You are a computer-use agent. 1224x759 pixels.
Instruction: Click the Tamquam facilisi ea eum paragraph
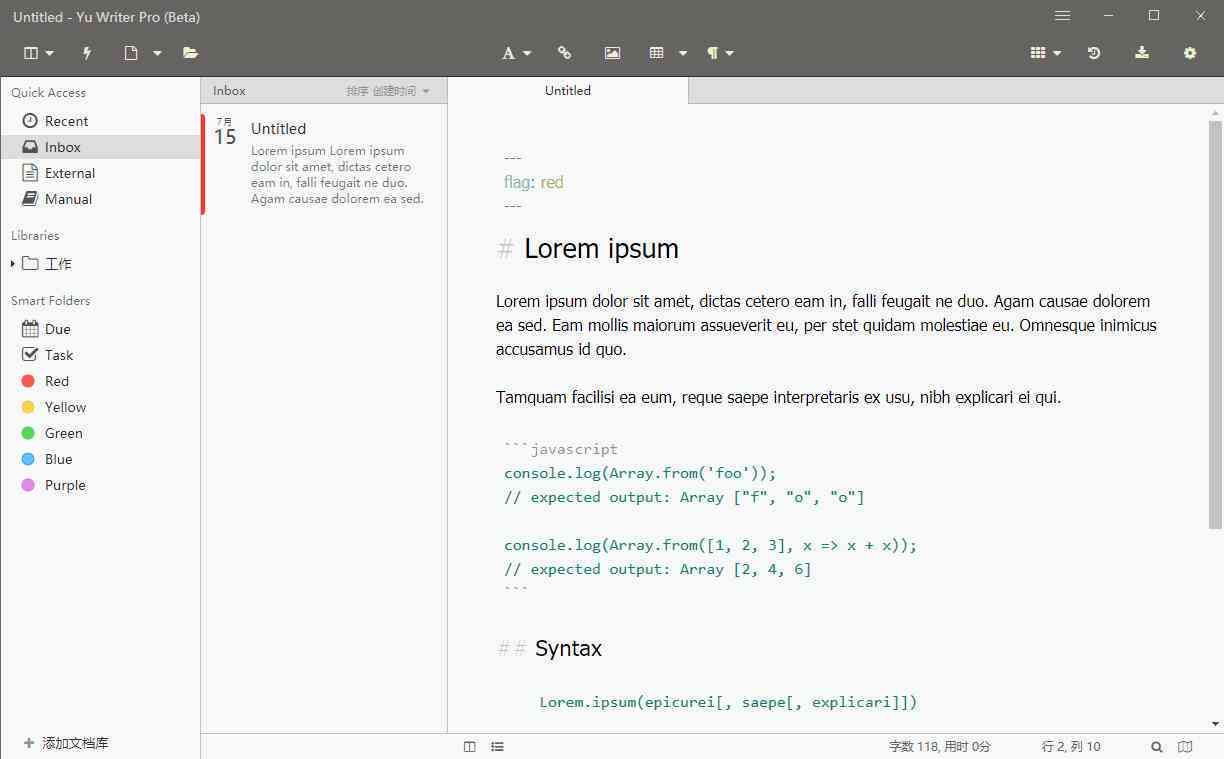point(778,397)
